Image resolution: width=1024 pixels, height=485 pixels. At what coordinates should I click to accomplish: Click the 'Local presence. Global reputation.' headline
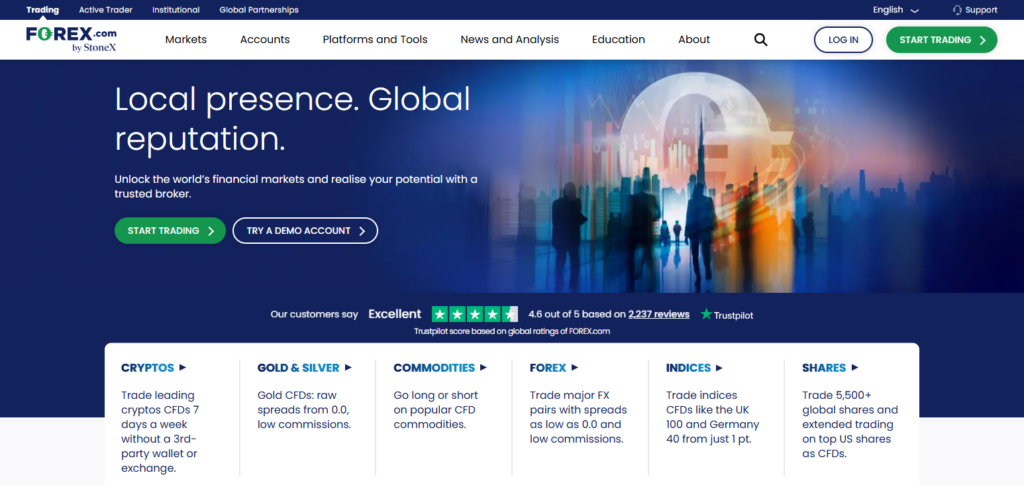(293, 119)
